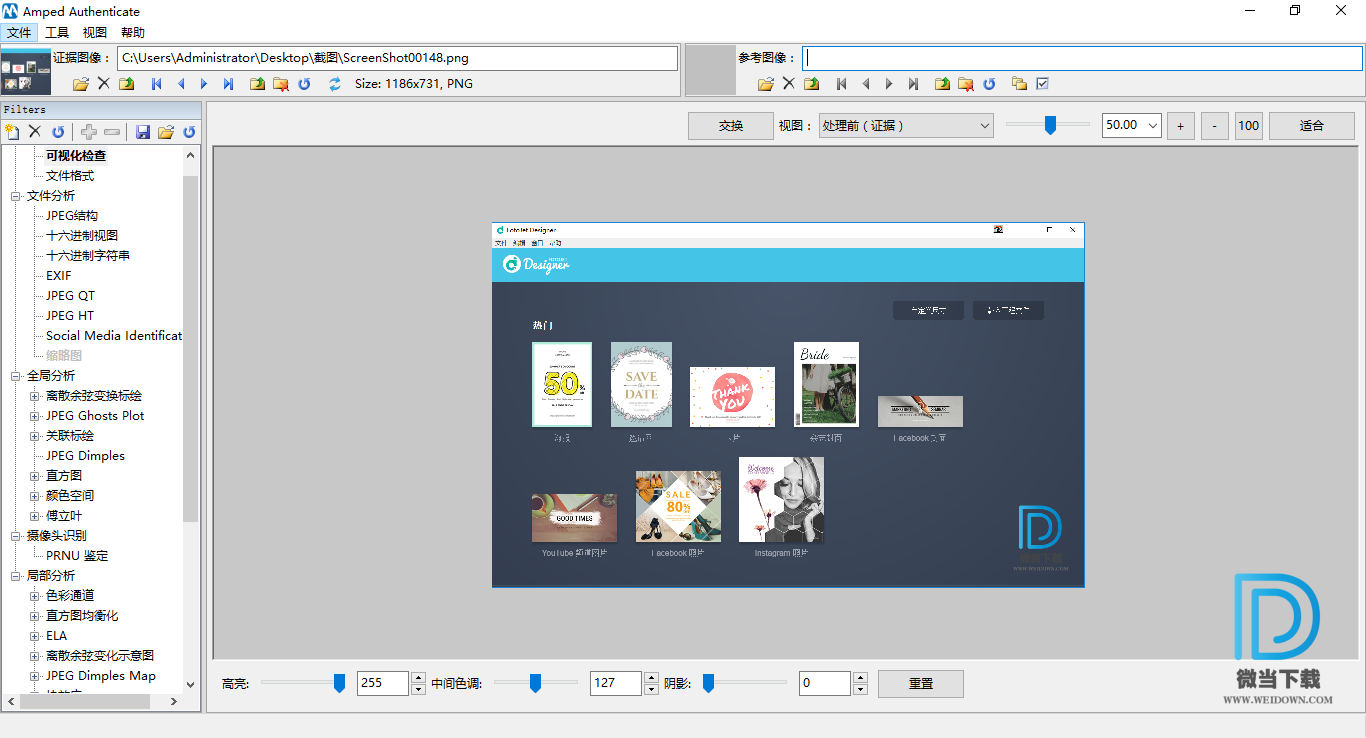The image size is (1366, 738).
Task: Click the reset arrow next to Filters delete X
Action: [x=58, y=132]
